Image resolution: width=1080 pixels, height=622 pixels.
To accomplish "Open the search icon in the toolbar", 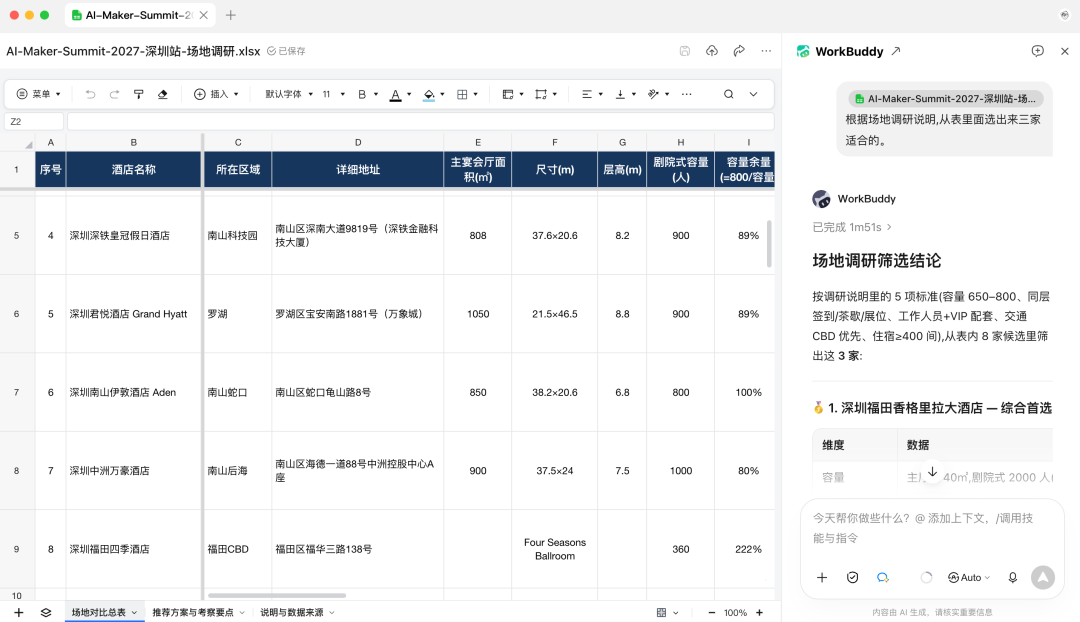I will 728,94.
